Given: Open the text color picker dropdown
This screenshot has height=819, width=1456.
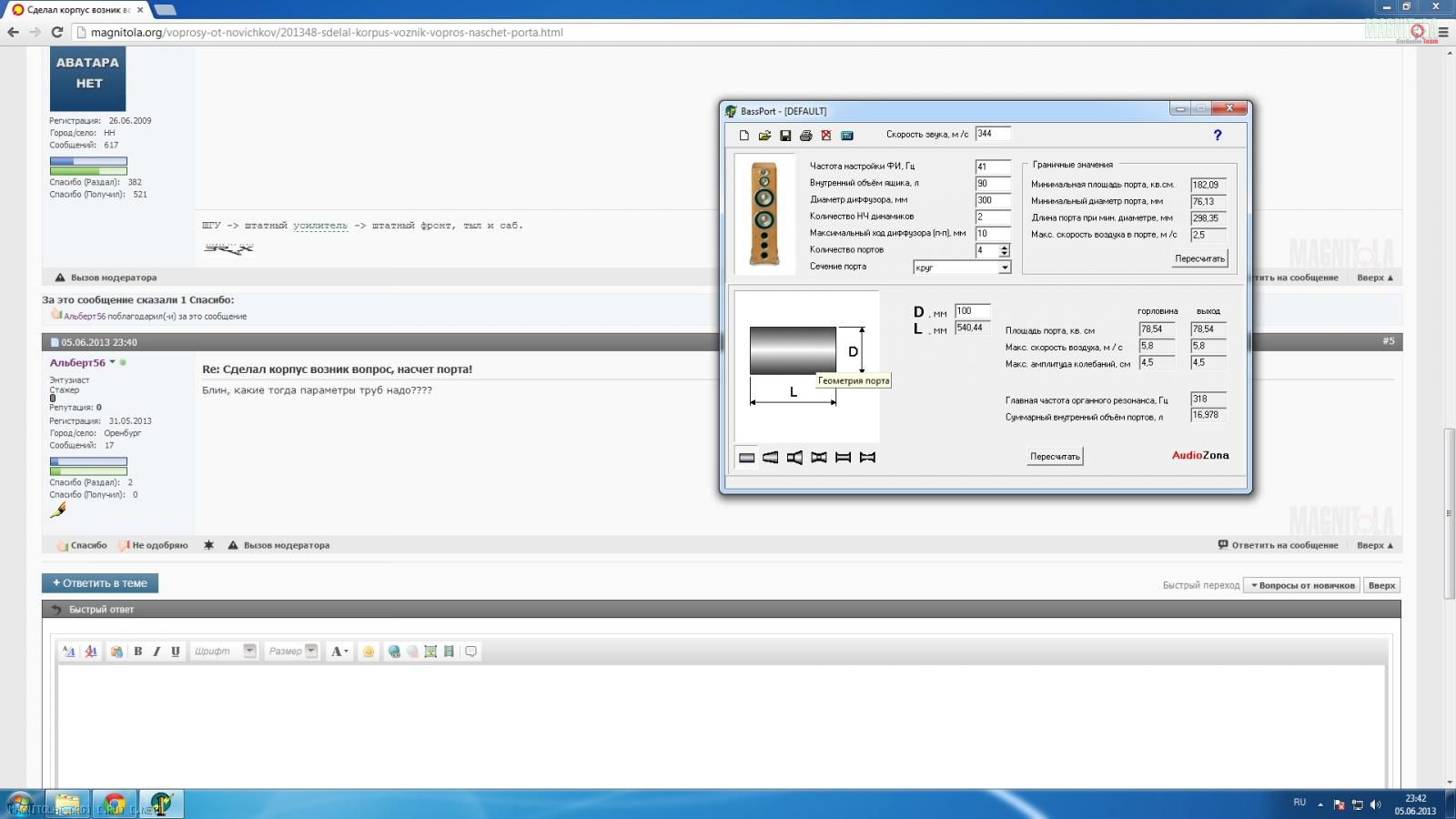Looking at the screenshot, I should tap(339, 652).
